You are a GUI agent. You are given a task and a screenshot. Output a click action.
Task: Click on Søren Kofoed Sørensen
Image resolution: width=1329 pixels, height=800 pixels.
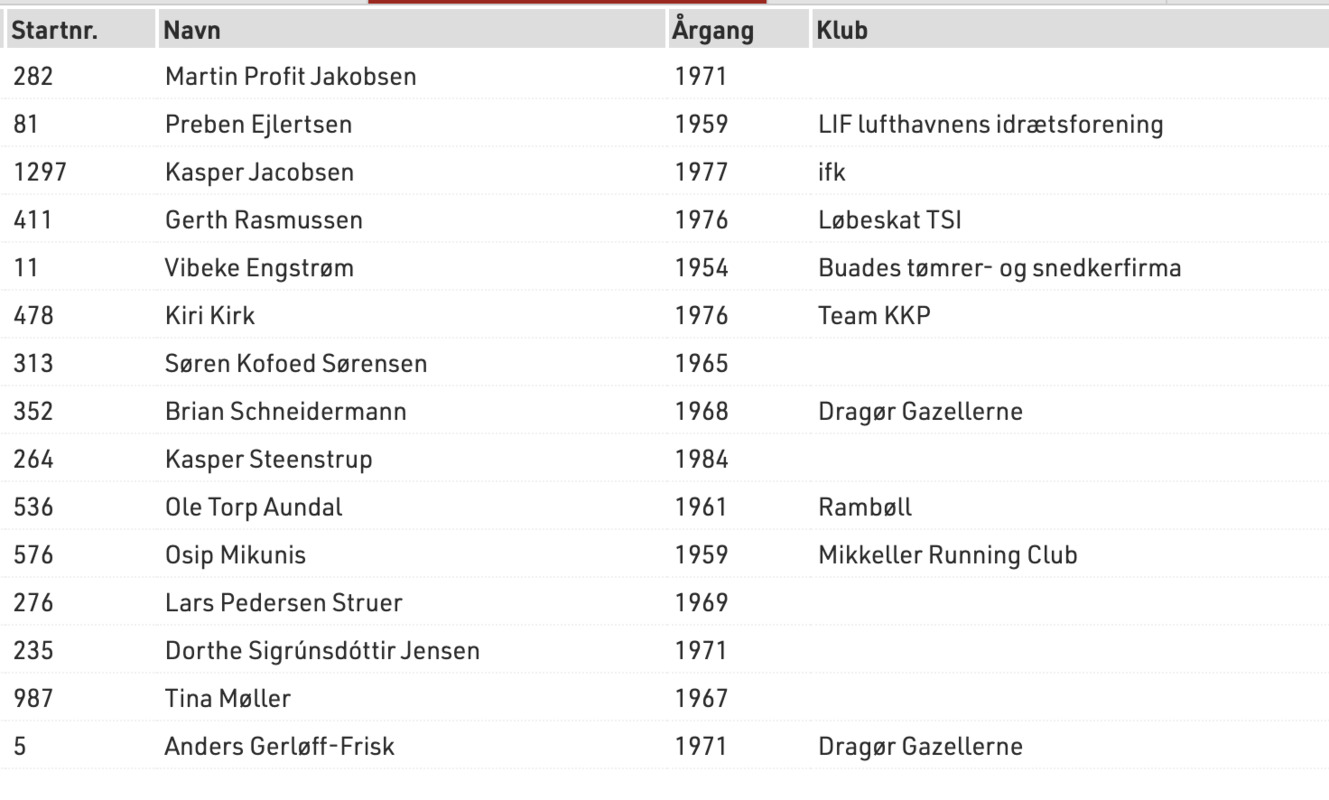(296, 364)
